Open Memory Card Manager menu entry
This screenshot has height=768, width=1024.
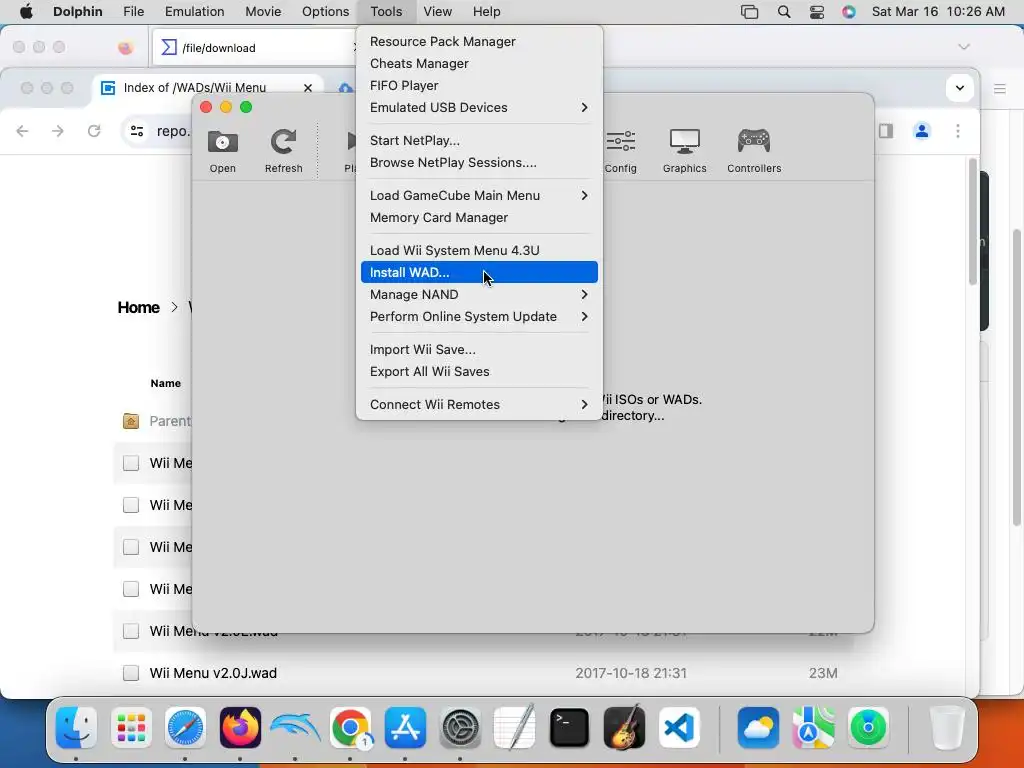coord(479,217)
